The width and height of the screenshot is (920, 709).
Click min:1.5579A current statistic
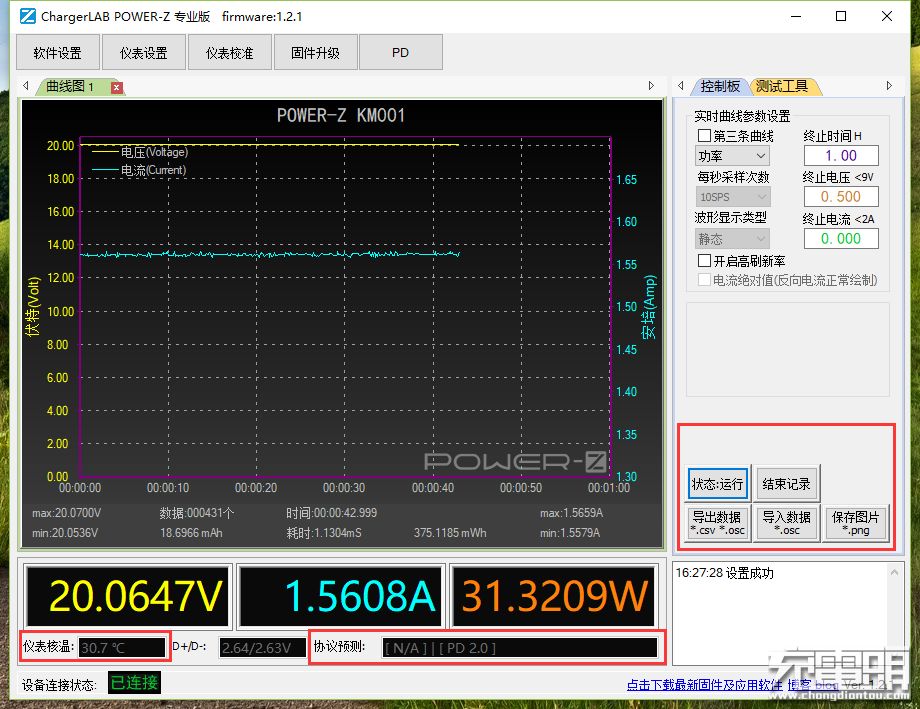click(570, 533)
